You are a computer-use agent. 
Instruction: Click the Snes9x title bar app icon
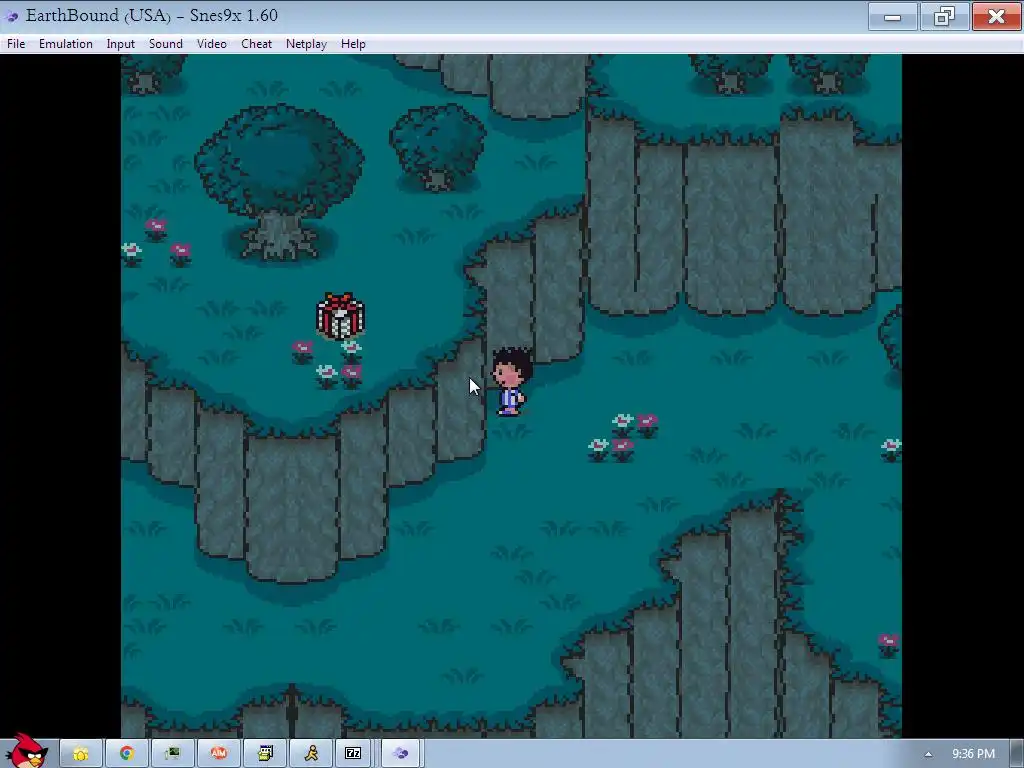(x=12, y=16)
